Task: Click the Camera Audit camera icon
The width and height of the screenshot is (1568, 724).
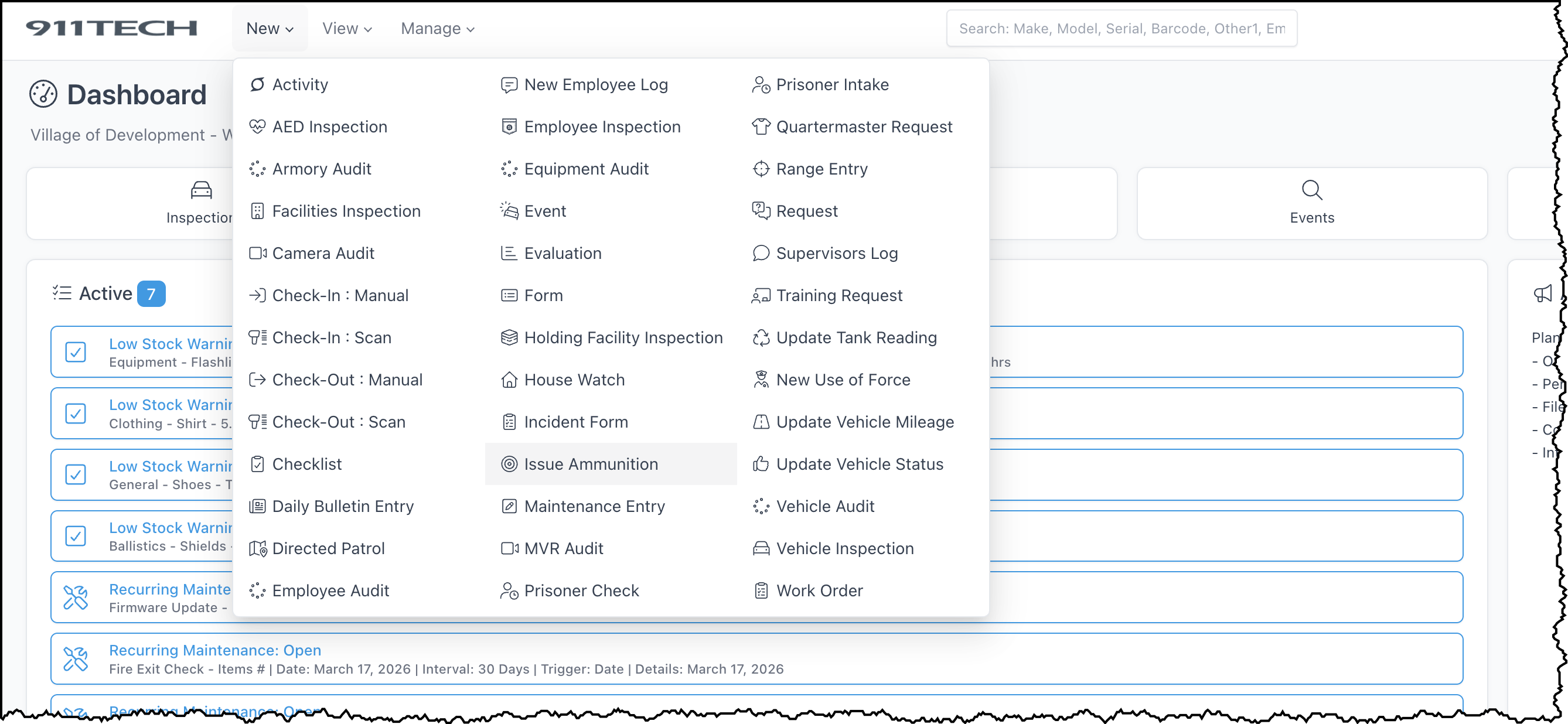Action: tap(257, 253)
